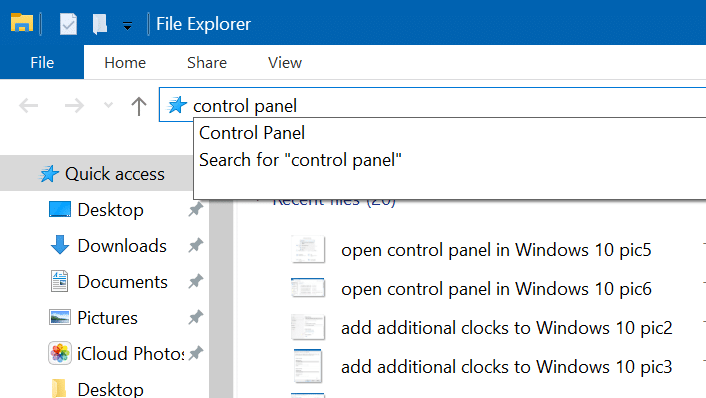Click the iCloud Photos colorful flower icon
Image resolution: width=706 pixels, height=398 pixels.
pyautogui.click(x=59, y=353)
